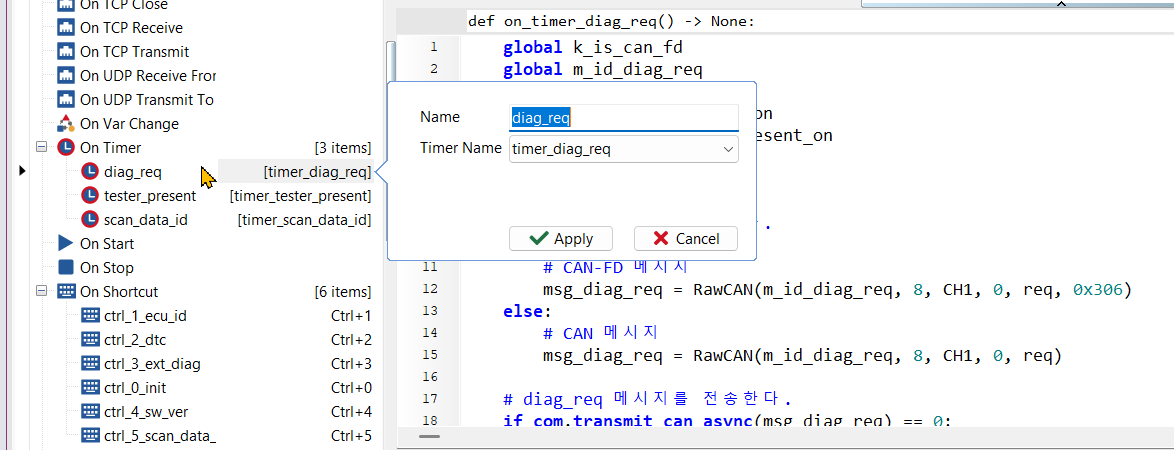Select the On Var Change tree item

(129, 124)
